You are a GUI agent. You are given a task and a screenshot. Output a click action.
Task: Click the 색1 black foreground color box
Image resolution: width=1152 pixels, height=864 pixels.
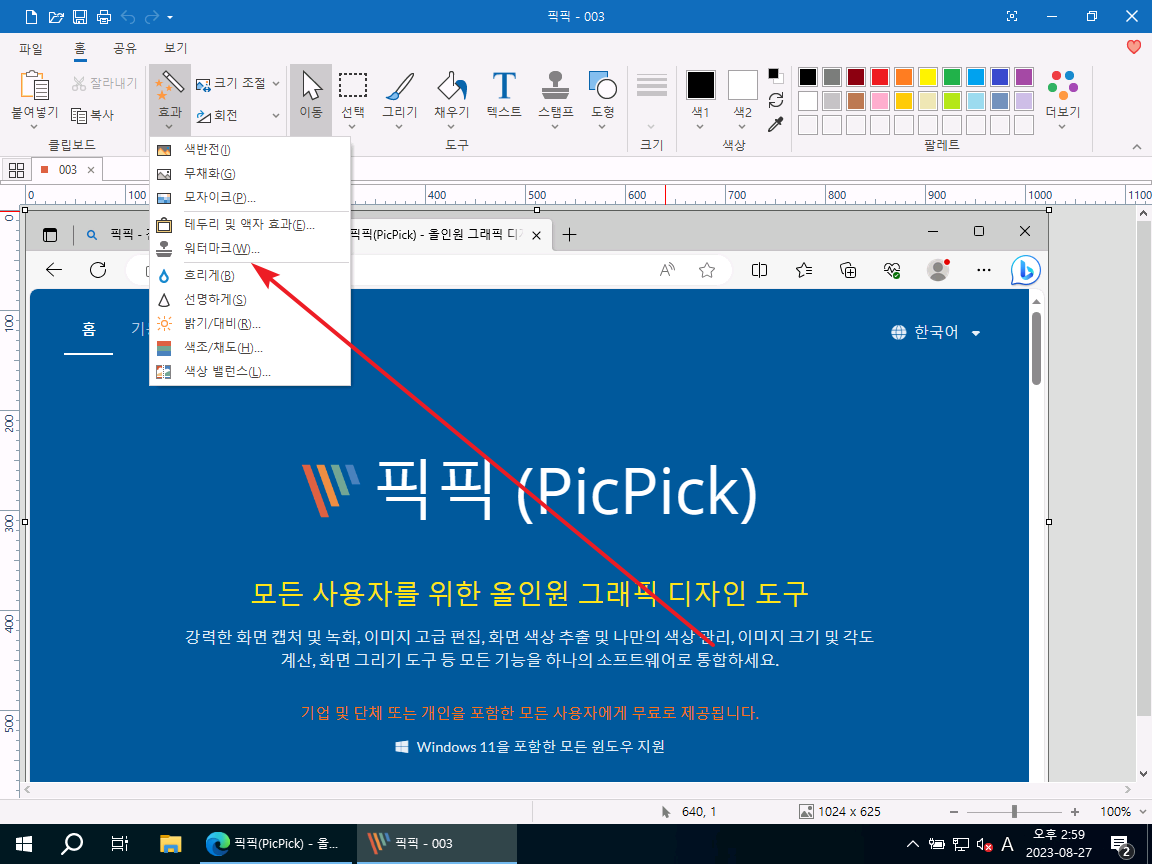click(700, 85)
